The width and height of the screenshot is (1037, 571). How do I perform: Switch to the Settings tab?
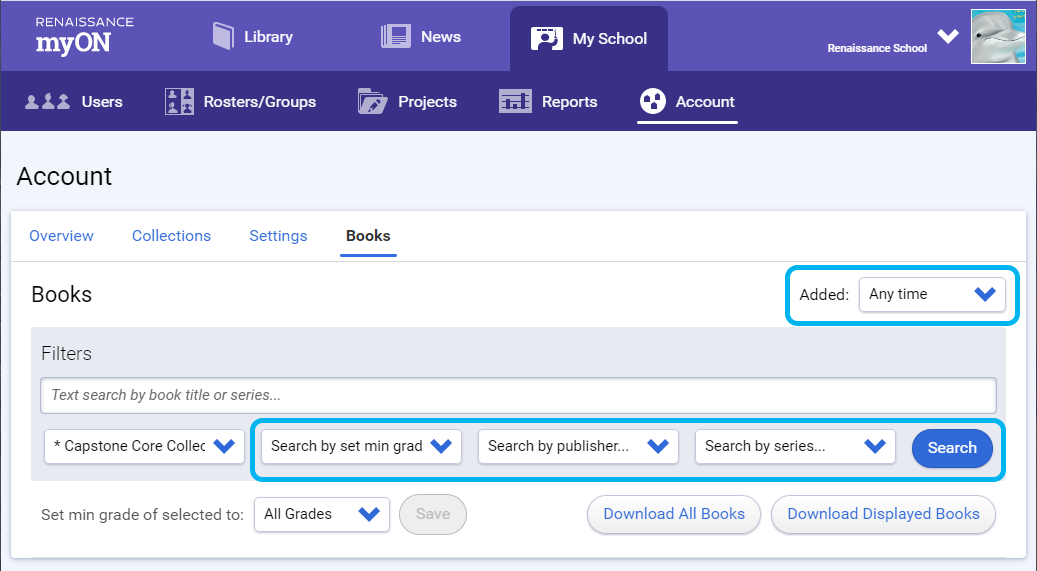click(x=278, y=236)
